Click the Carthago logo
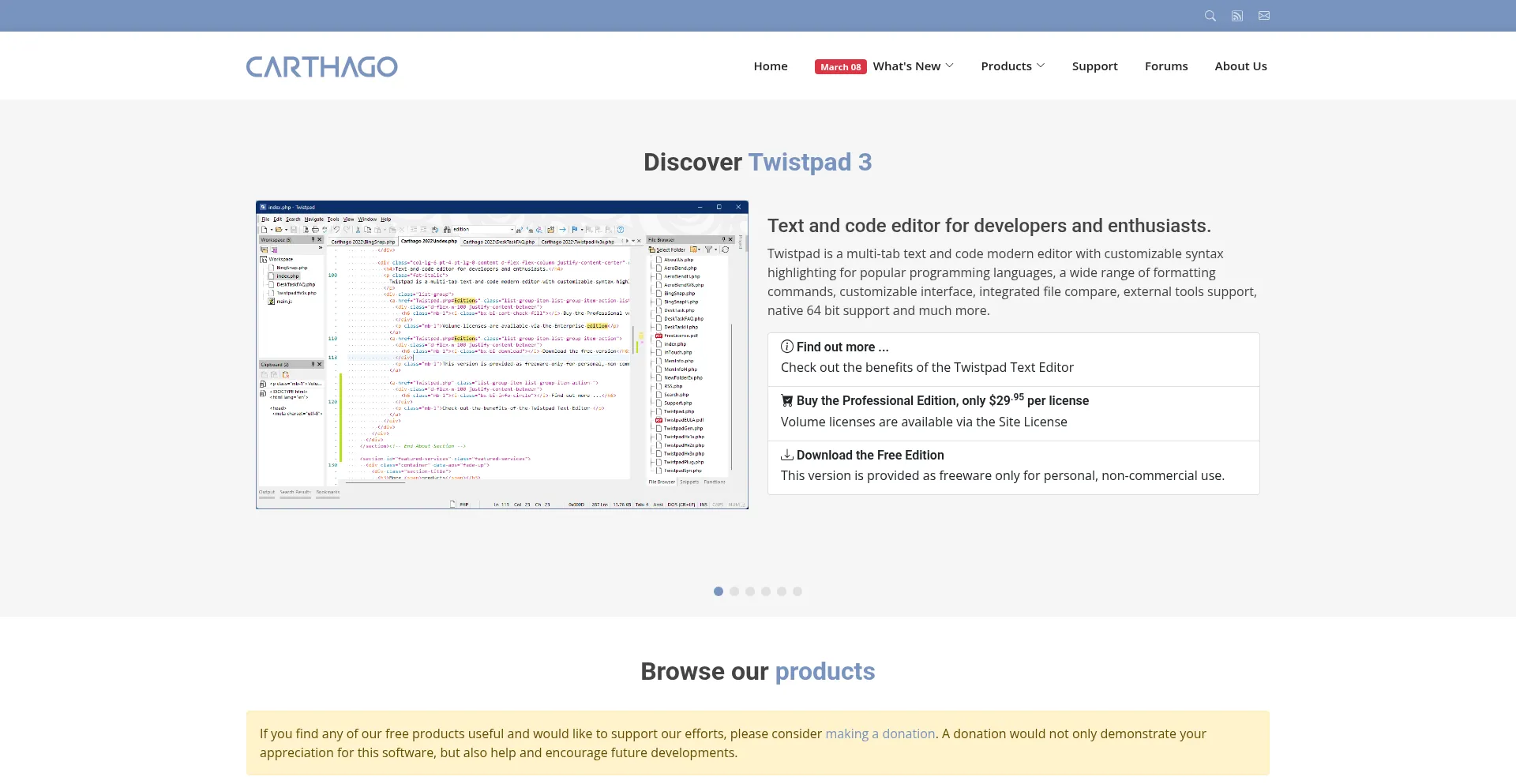This screenshot has width=1516, height=784. (321, 66)
